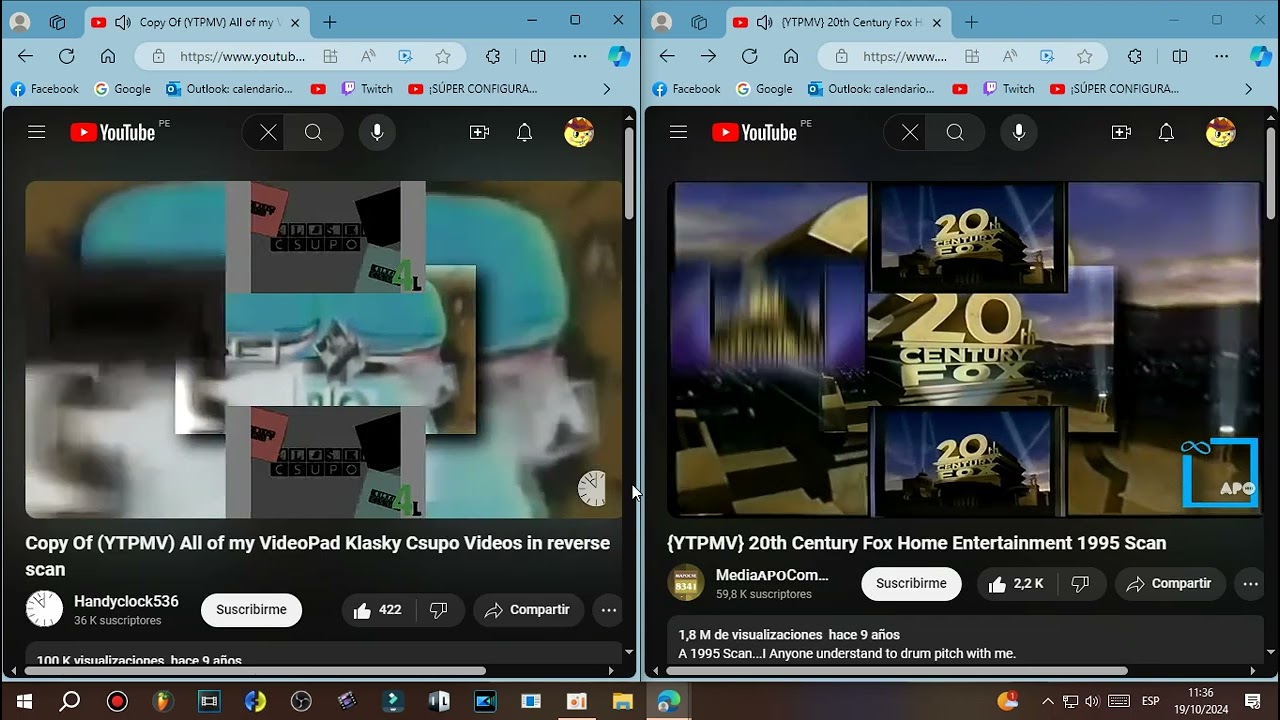Clear search with X in left window
The height and width of the screenshot is (720, 1280).
[268, 132]
